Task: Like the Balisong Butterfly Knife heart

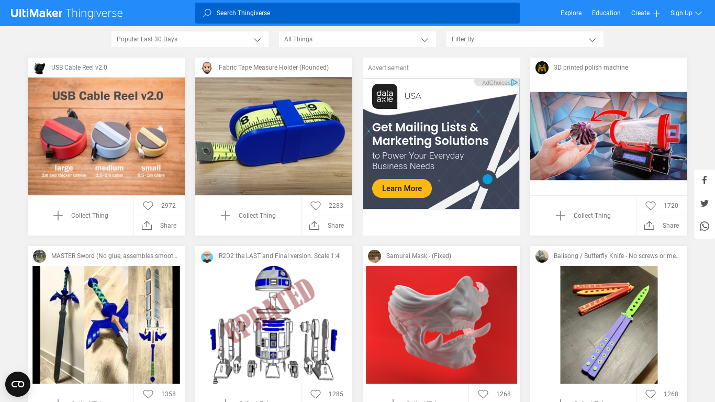Action: (x=650, y=394)
